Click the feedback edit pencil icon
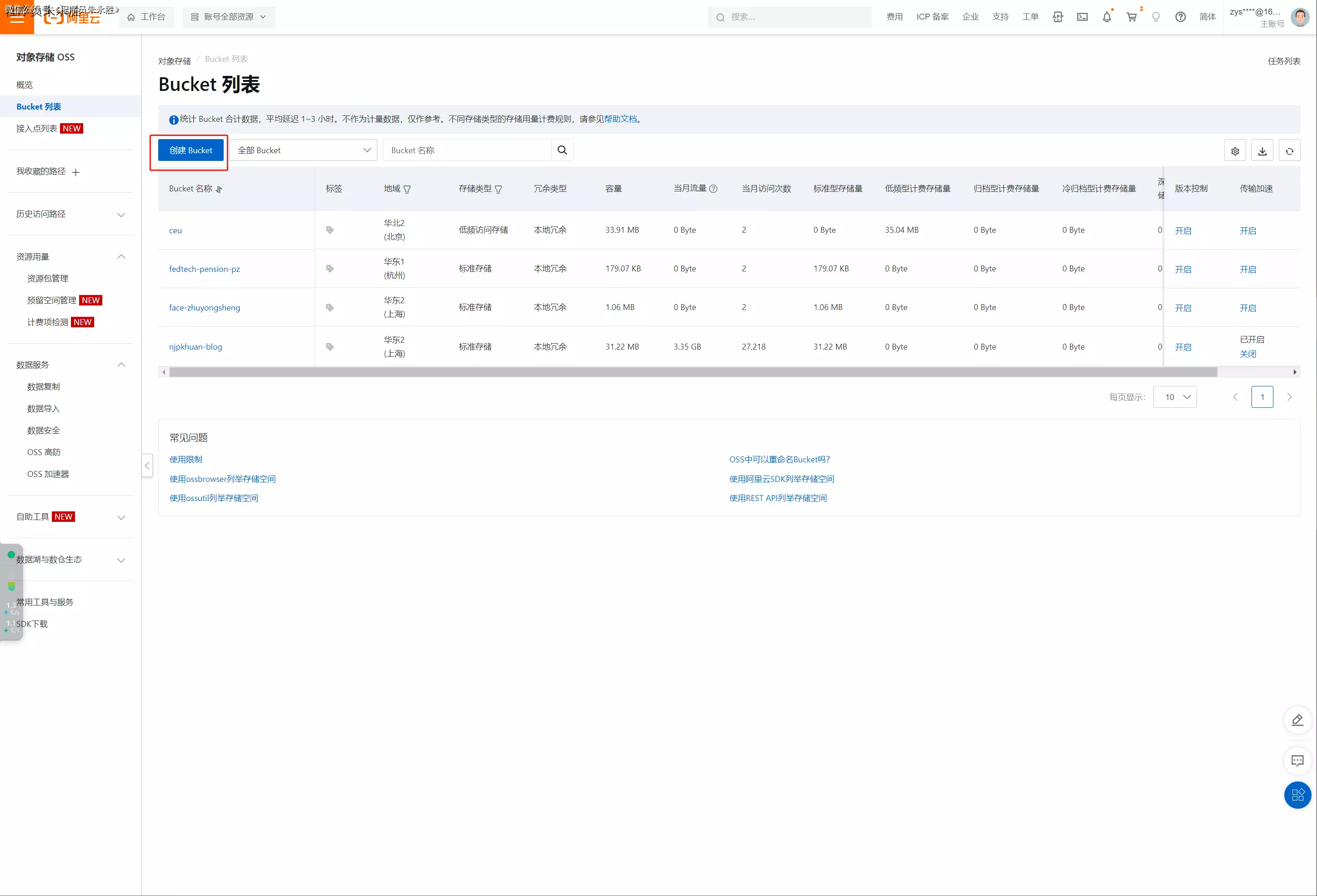 click(x=1297, y=720)
